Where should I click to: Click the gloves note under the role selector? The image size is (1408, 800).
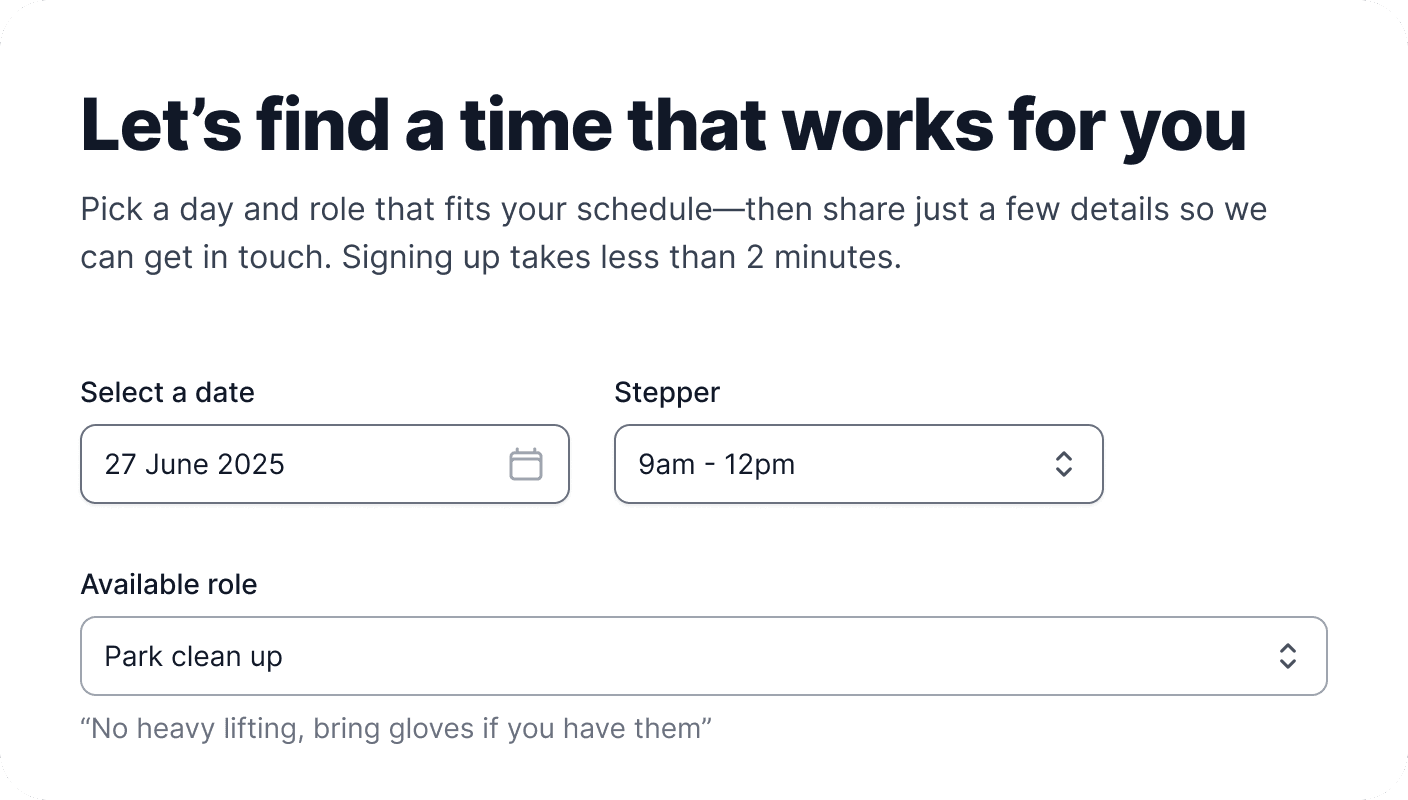396,728
